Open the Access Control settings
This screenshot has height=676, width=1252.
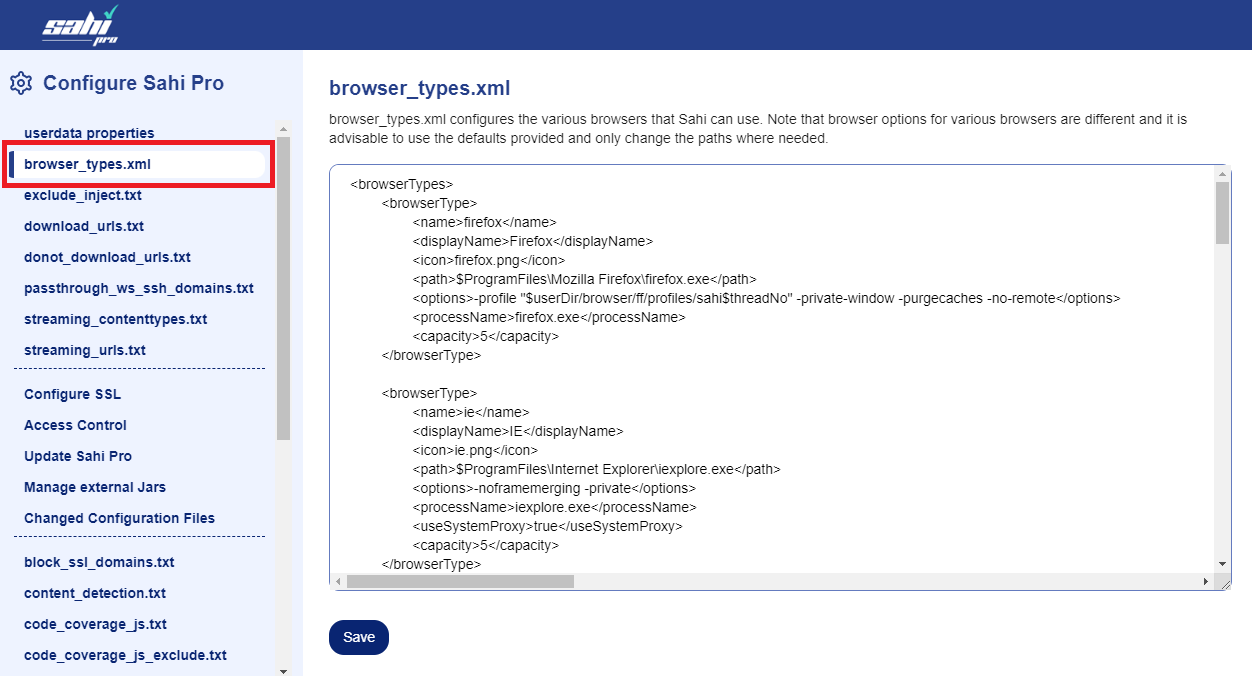point(75,425)
